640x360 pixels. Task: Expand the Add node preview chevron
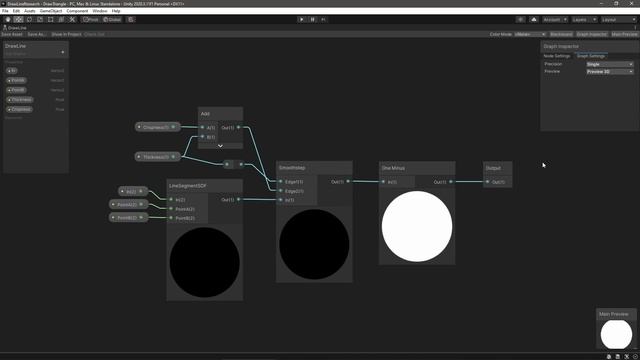220,146
